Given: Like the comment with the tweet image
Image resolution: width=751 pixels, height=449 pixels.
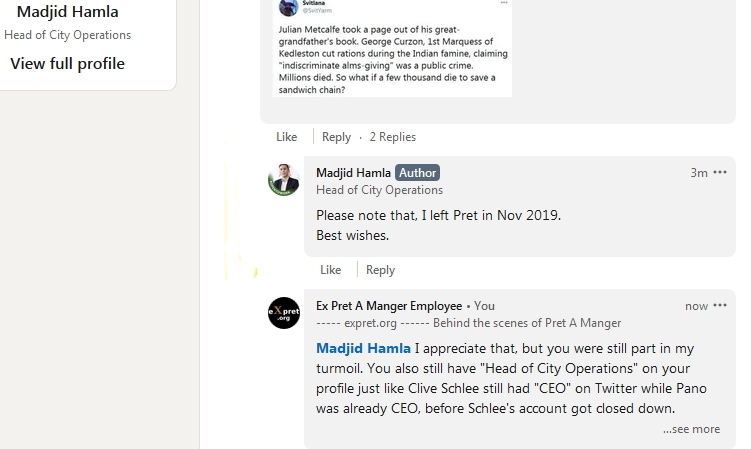Looking at the screenshot, I should (287, 137).
